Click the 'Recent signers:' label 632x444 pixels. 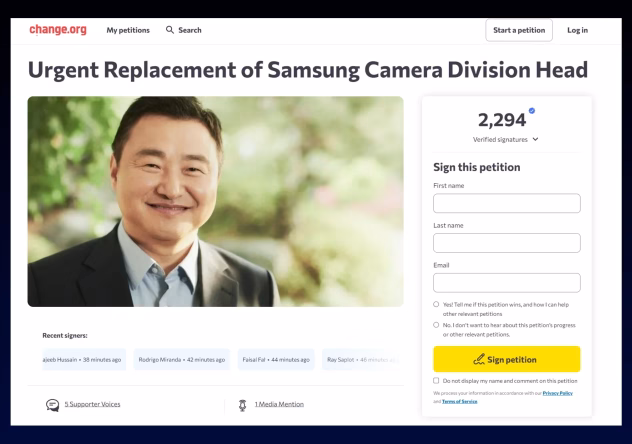[65, 335]
